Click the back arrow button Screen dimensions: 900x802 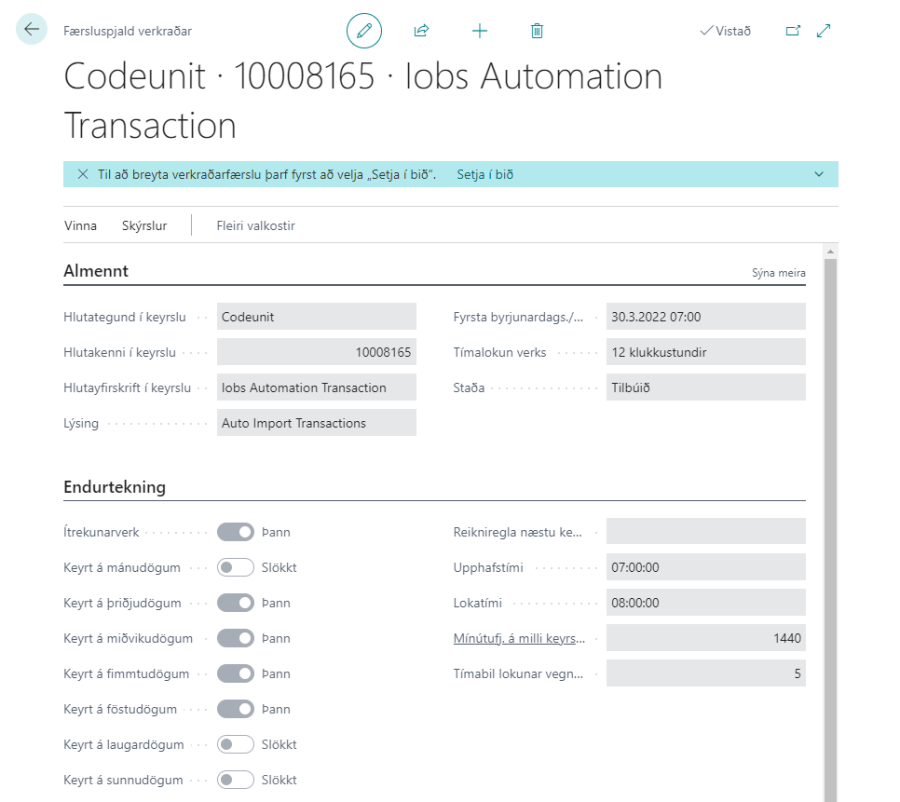point(32,30)
